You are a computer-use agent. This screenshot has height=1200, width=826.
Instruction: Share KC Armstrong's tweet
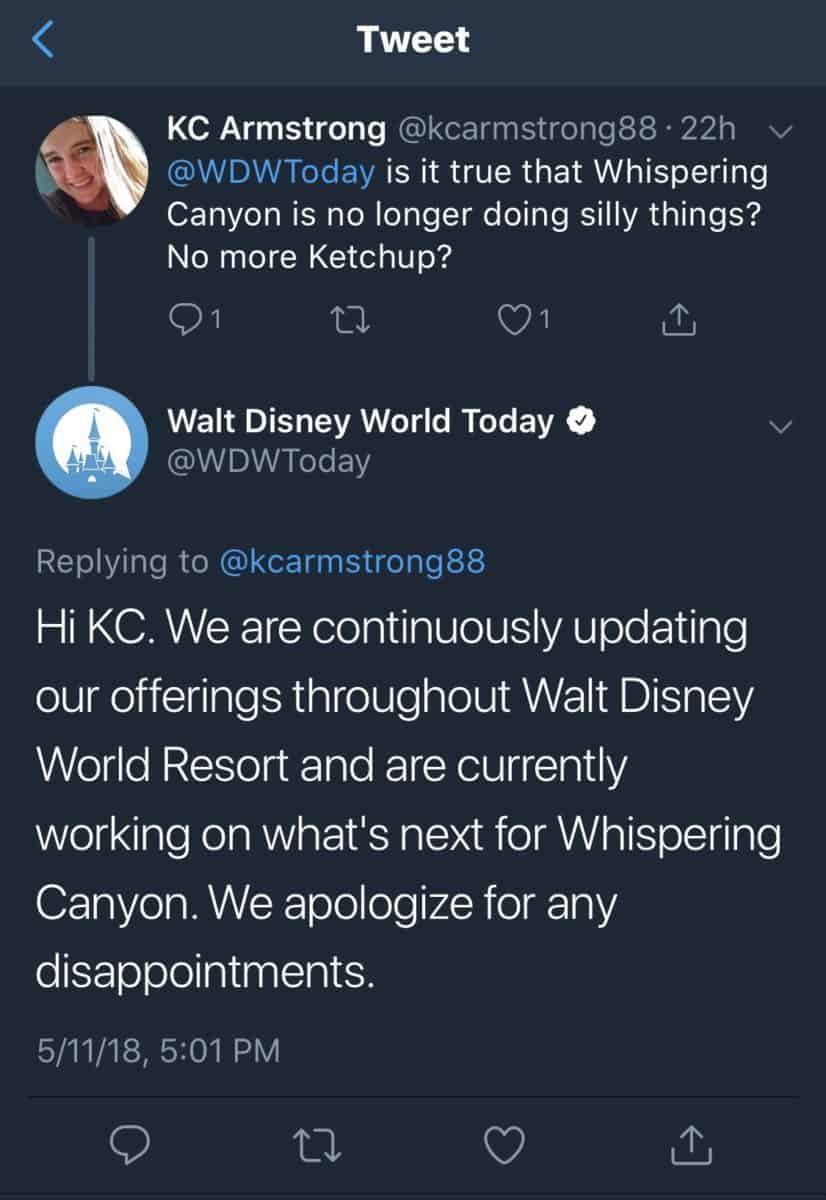[x=680, y=319]
